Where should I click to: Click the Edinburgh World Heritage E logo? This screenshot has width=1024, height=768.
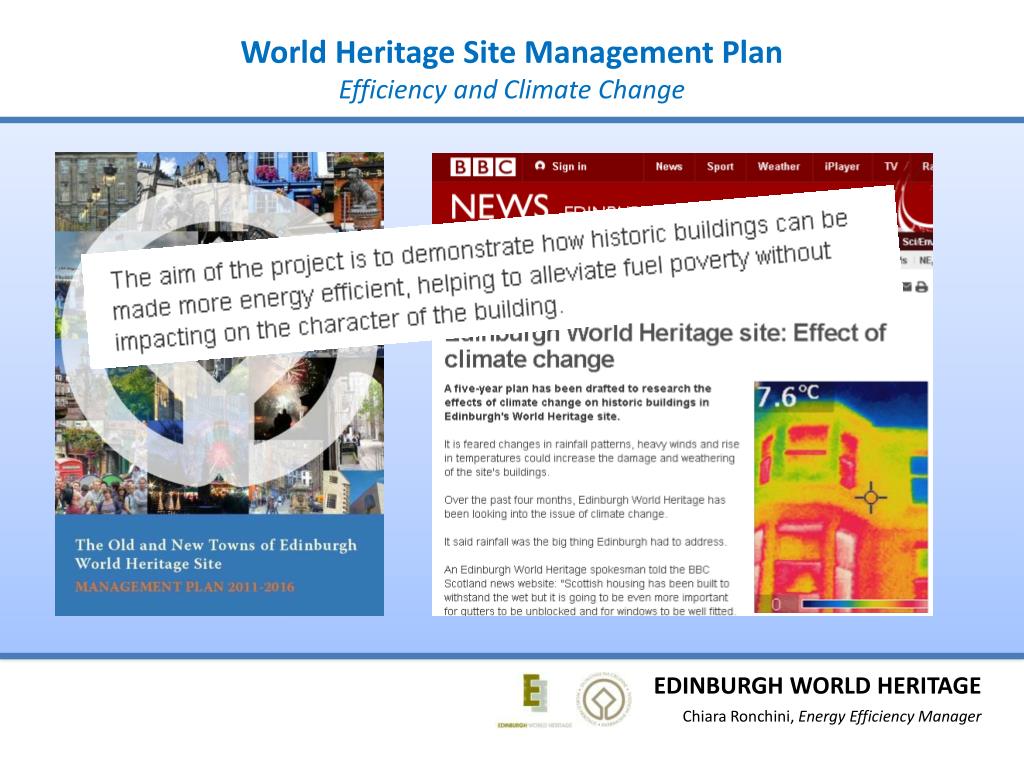click(x=535, y=701)
